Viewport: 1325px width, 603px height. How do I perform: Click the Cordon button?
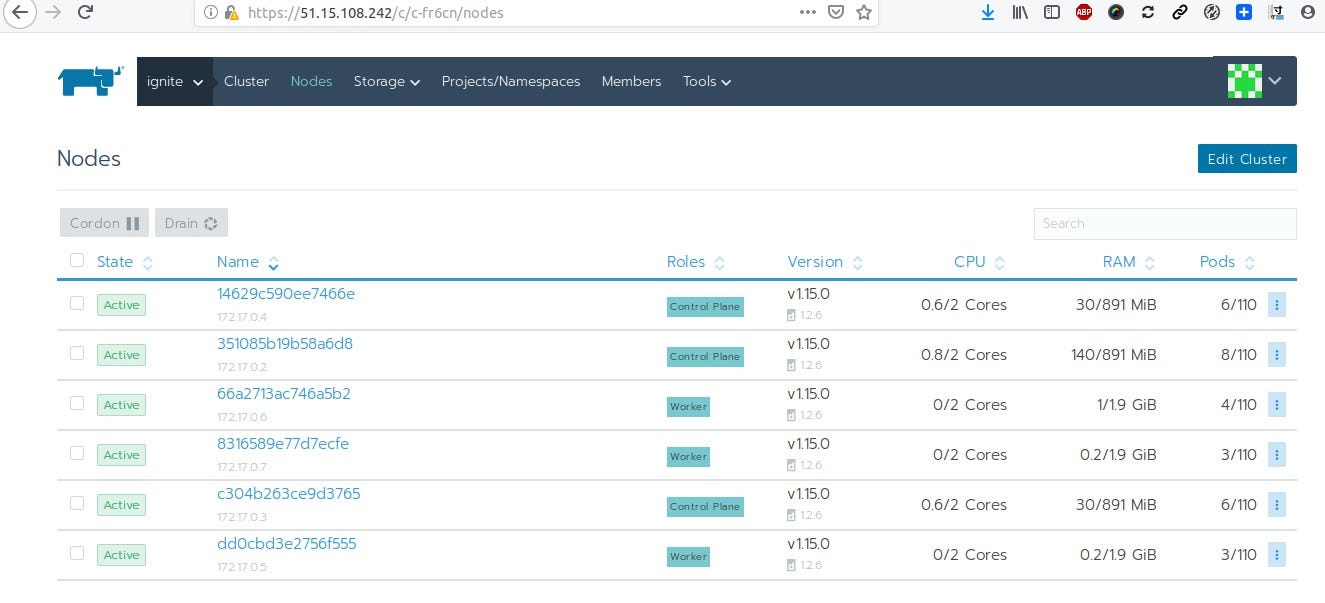click(104, 223)
